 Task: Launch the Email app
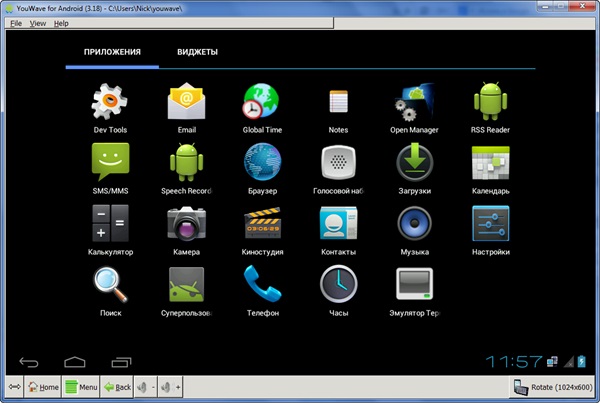point(186,102)
